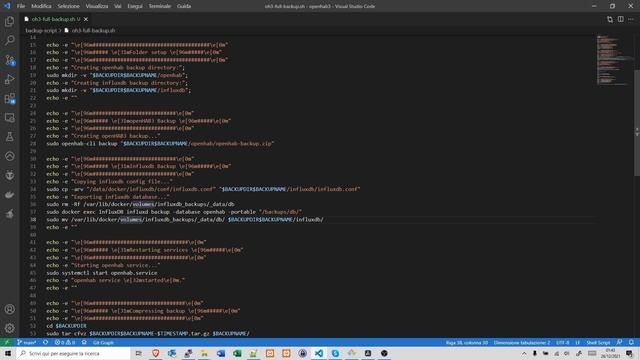Click the 'cd $BACKUPDIR' line of code
Viewport: 640px width, 360px height.
(x=66, y=326)
